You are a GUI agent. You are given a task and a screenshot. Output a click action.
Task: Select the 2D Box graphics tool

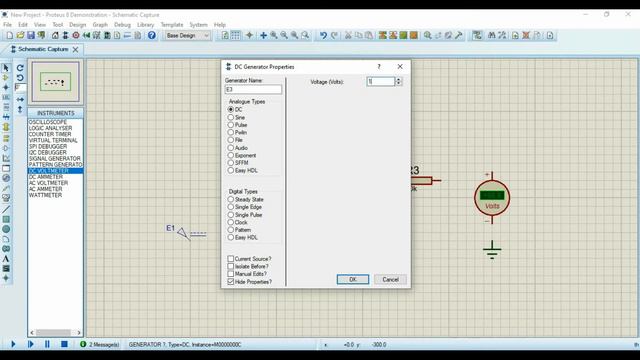pos(6,219)
